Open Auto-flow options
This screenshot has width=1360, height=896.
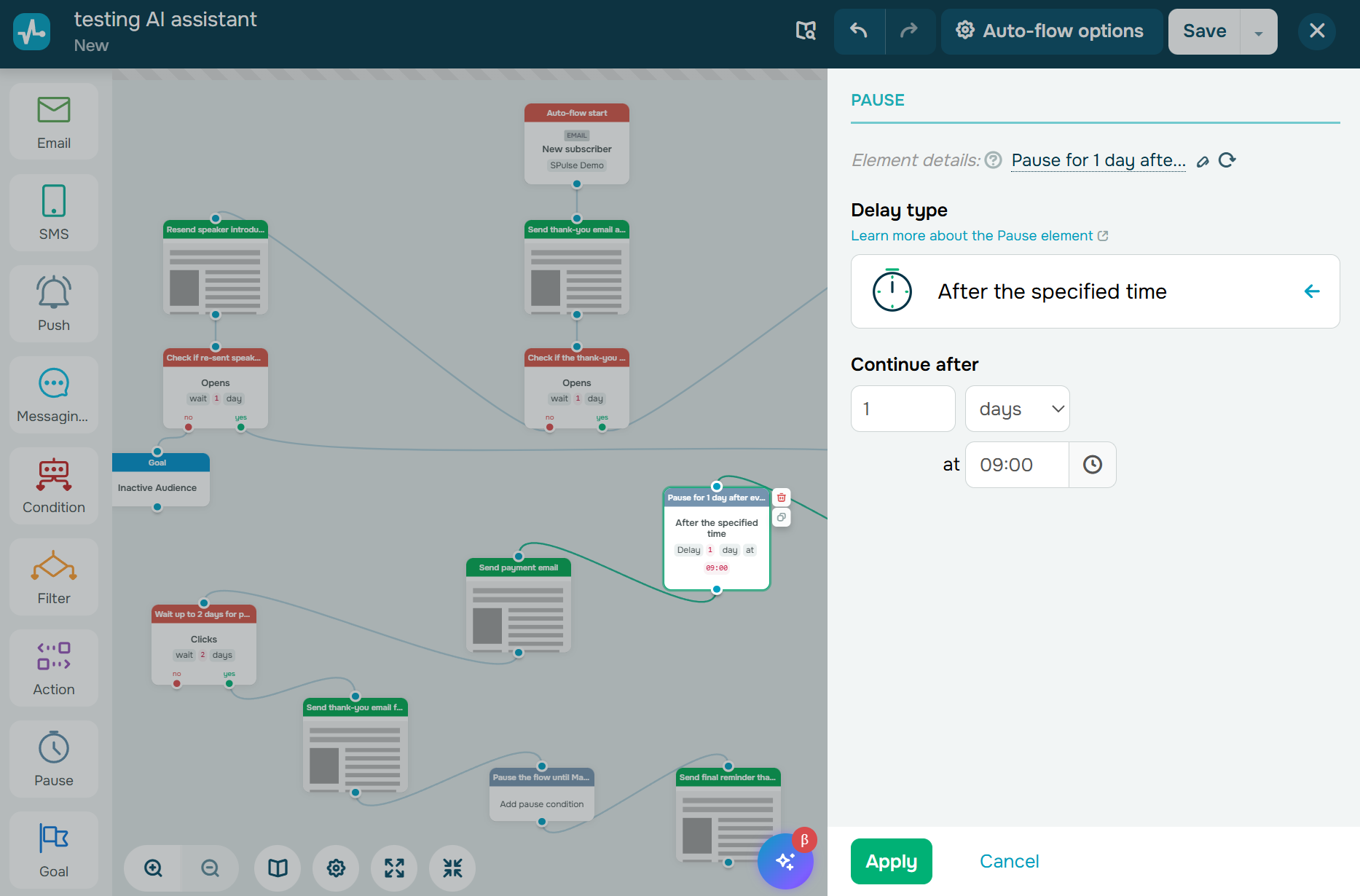click(x=1051, y=31)
